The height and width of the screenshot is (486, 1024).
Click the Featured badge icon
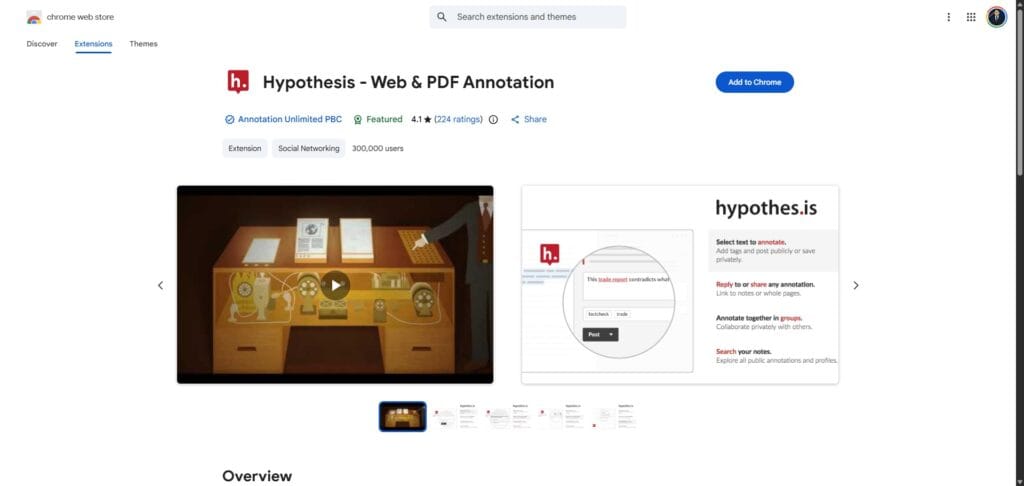pos(358,120)
